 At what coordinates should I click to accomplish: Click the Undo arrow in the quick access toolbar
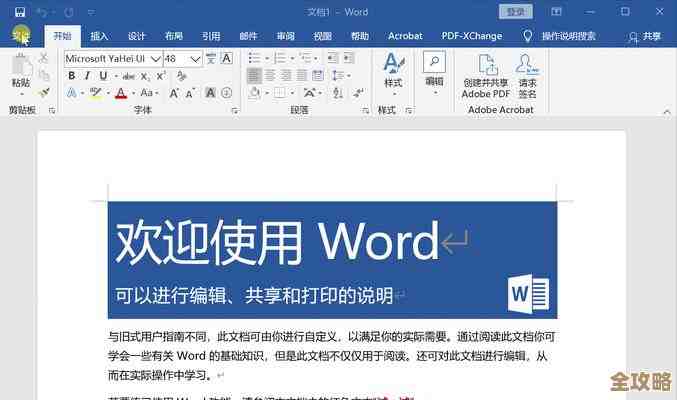[42, 12]
